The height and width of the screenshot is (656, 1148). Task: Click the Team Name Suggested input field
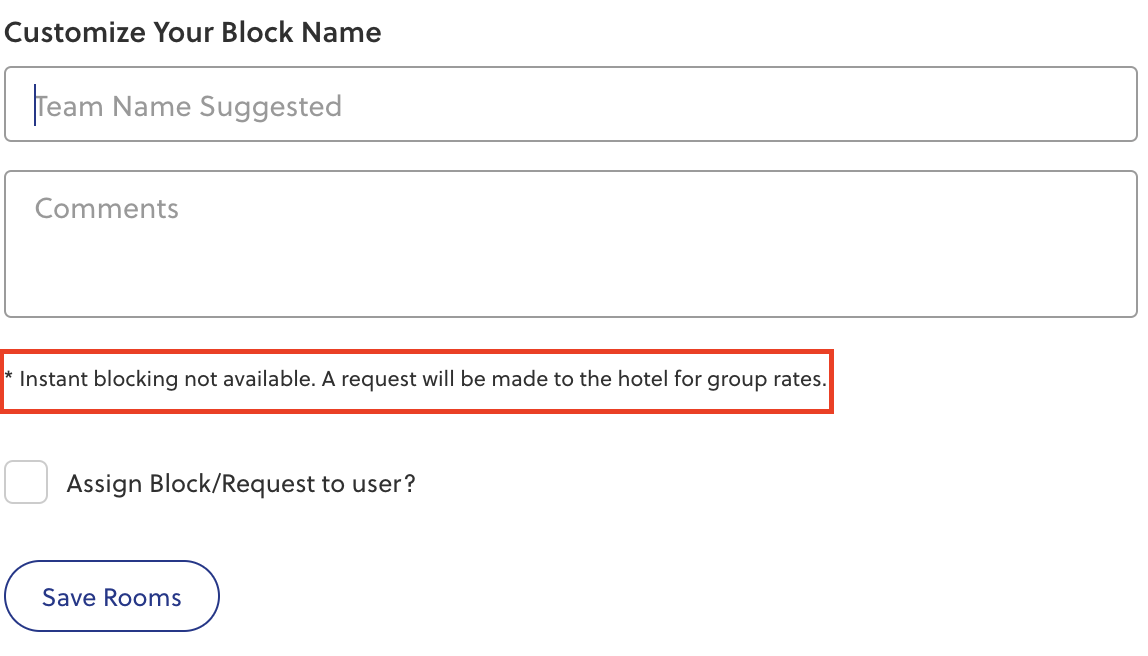(570, 105)
